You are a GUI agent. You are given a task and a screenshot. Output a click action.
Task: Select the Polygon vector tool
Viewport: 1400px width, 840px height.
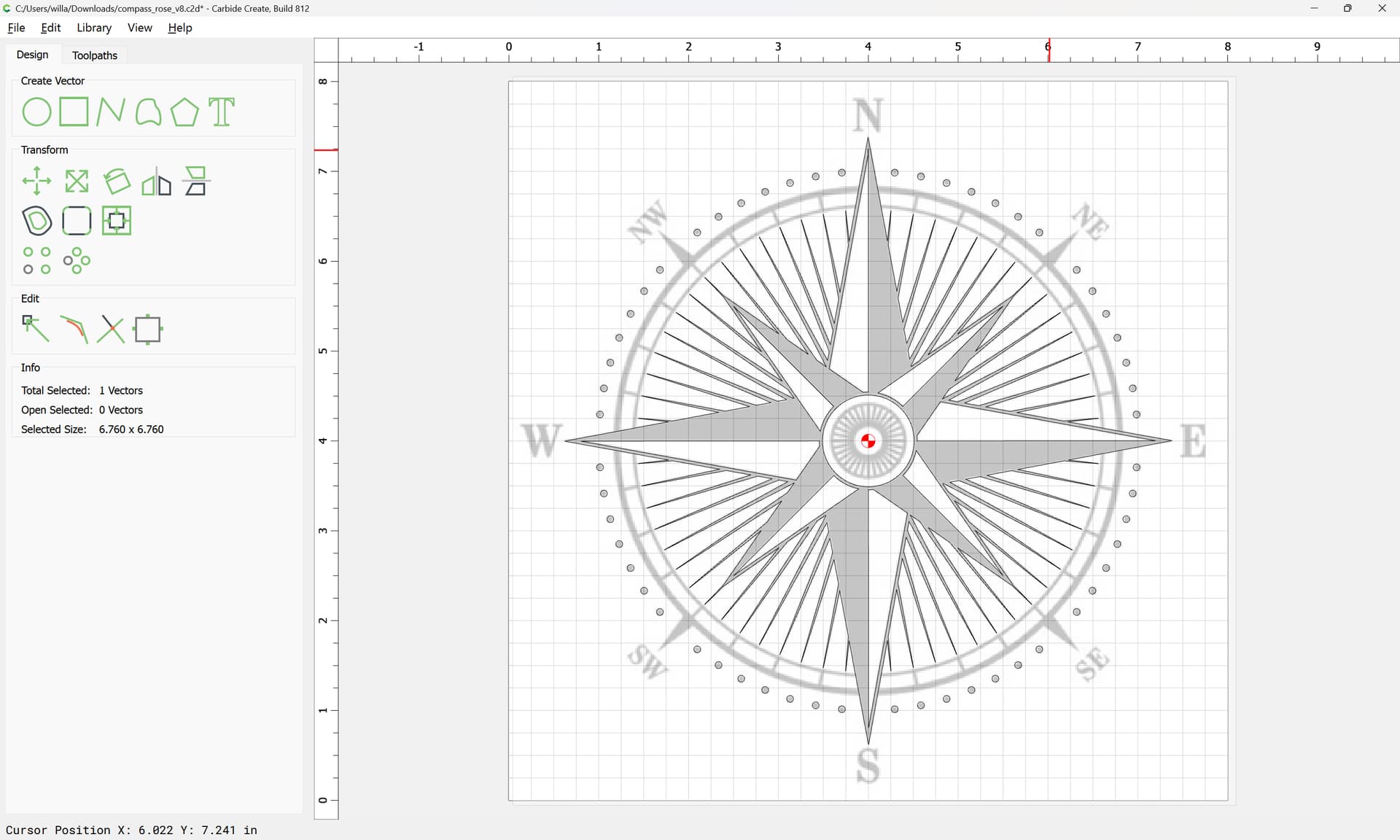(184, 112)
